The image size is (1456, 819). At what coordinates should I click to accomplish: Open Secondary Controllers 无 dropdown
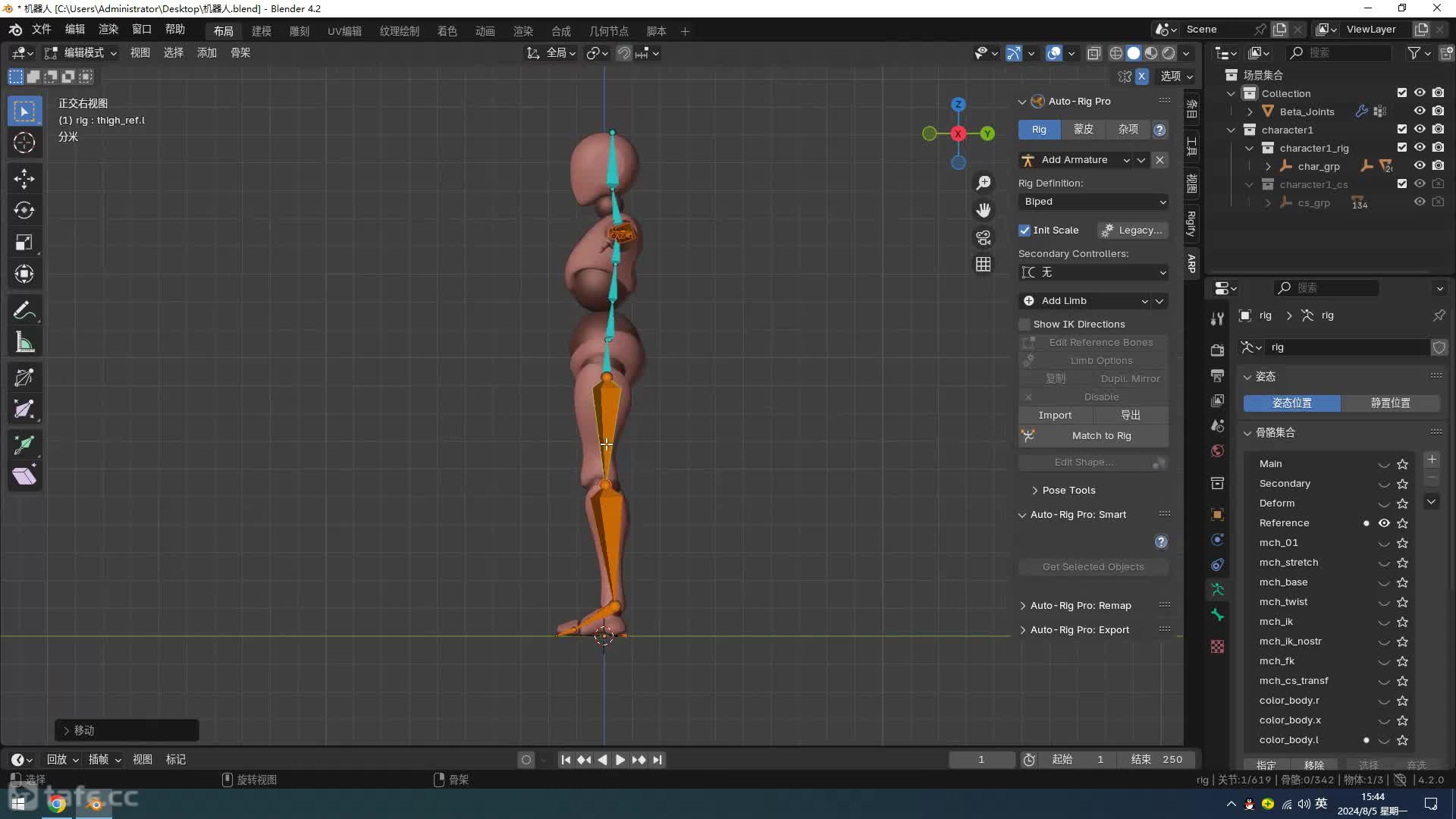pyautogui.click(x=1093, y=272)
